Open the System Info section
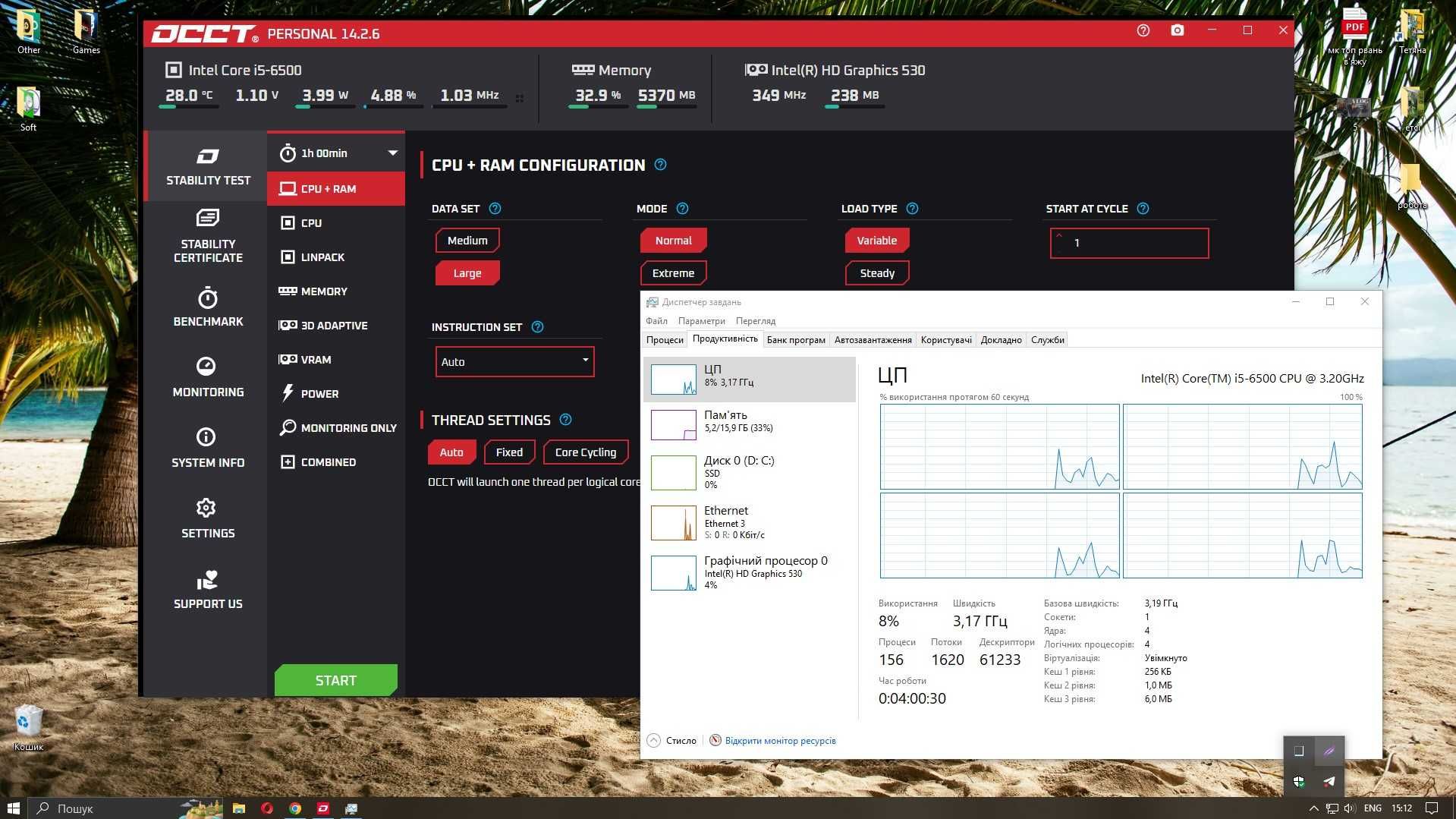Image resolution: width=1456 pixels, height=819 pixels. coord(208,448)
